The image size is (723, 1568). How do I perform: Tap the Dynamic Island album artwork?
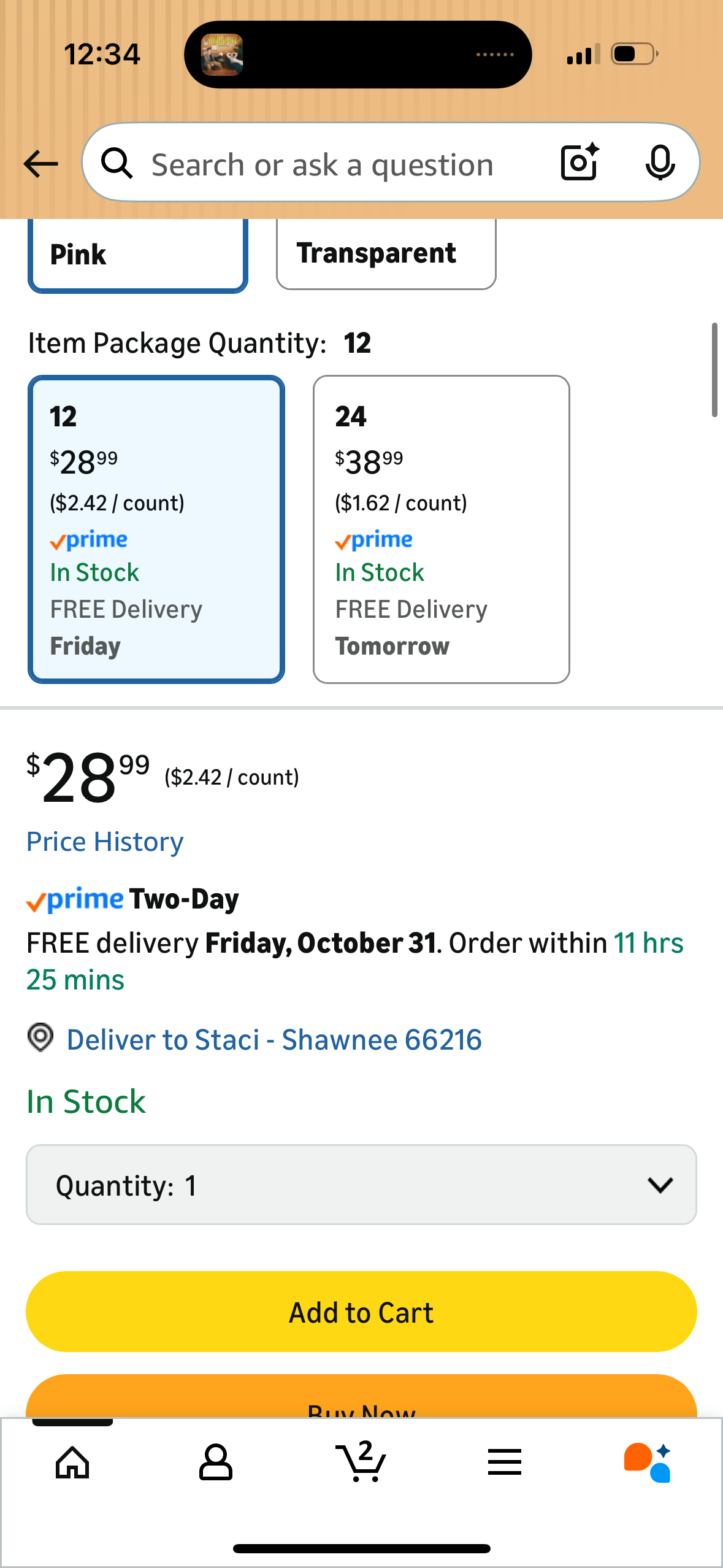[x=222, y=55]
